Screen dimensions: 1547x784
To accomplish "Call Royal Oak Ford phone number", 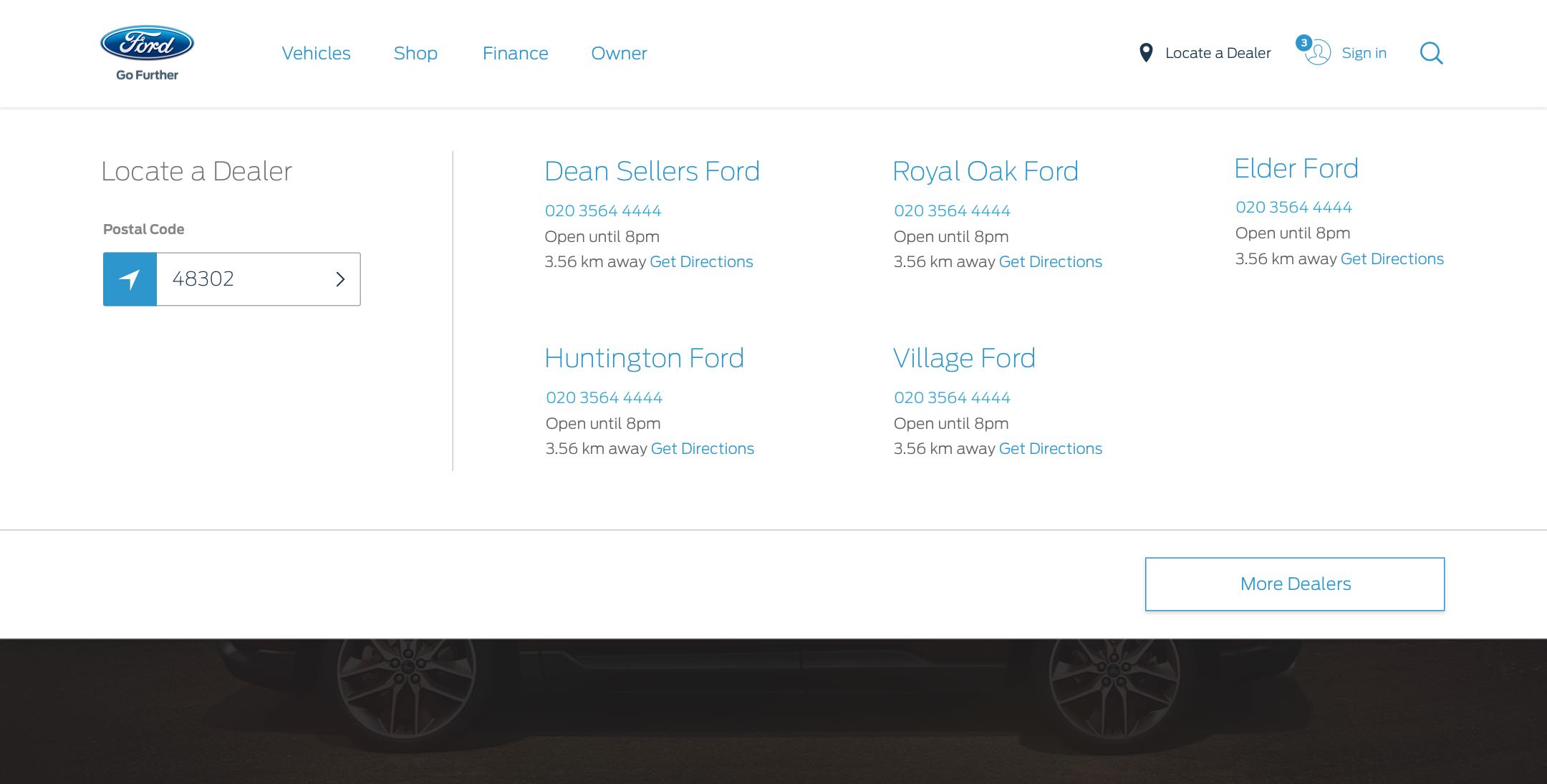I will pos(952,210).
